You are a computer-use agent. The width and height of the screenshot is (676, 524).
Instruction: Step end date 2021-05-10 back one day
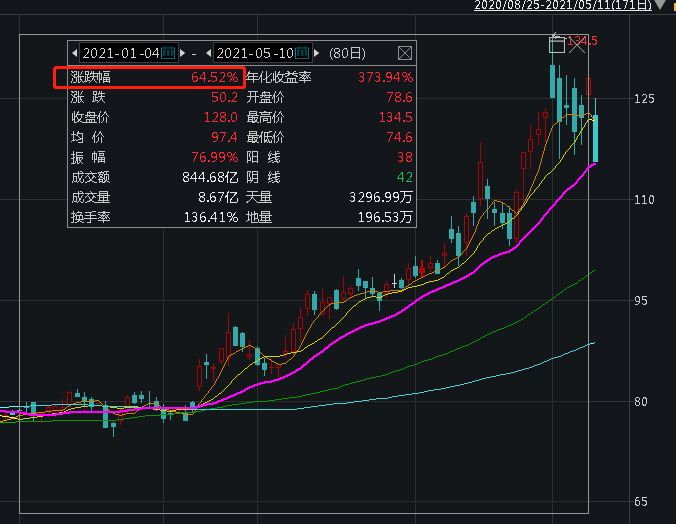click(208, 52)
